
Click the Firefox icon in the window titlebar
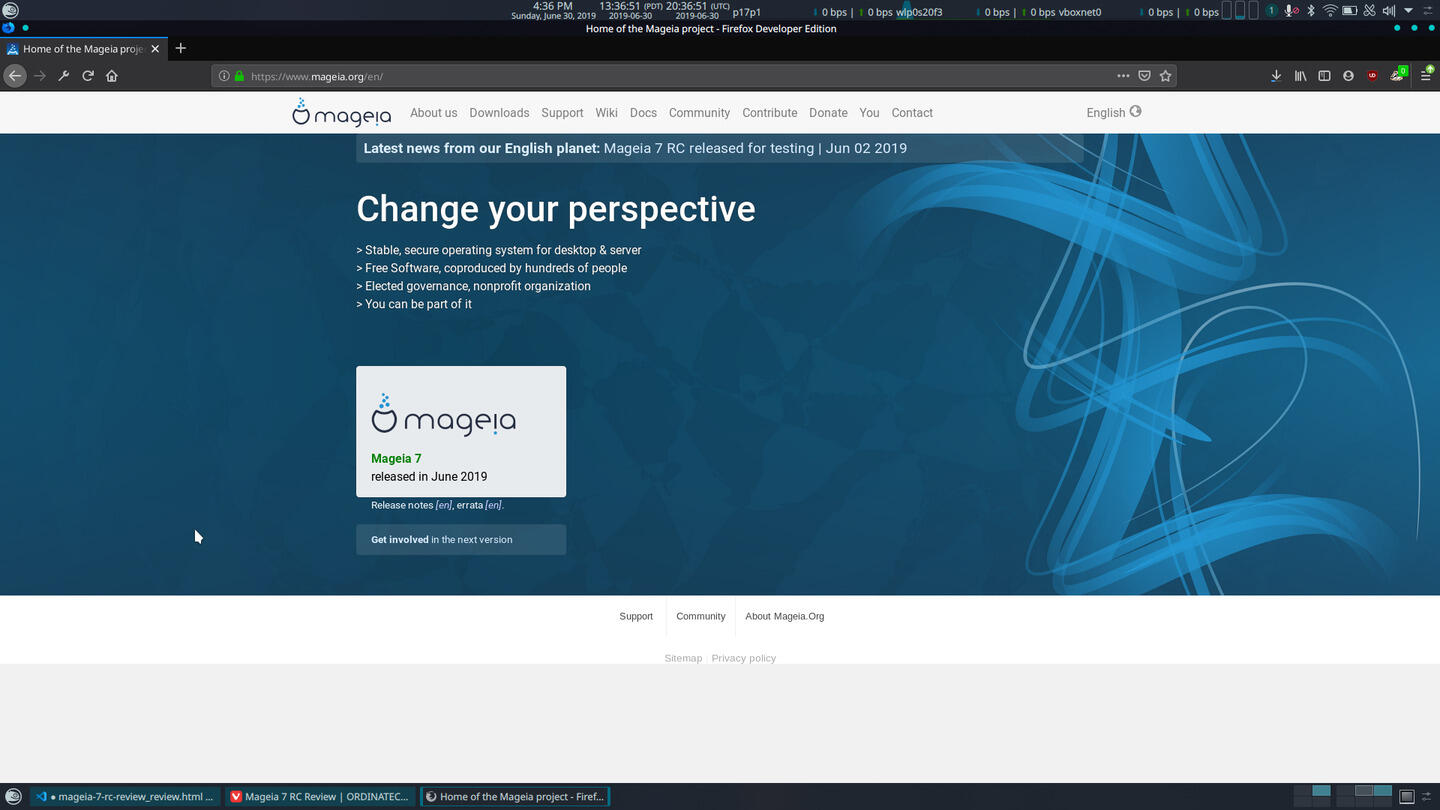[9, 28]
